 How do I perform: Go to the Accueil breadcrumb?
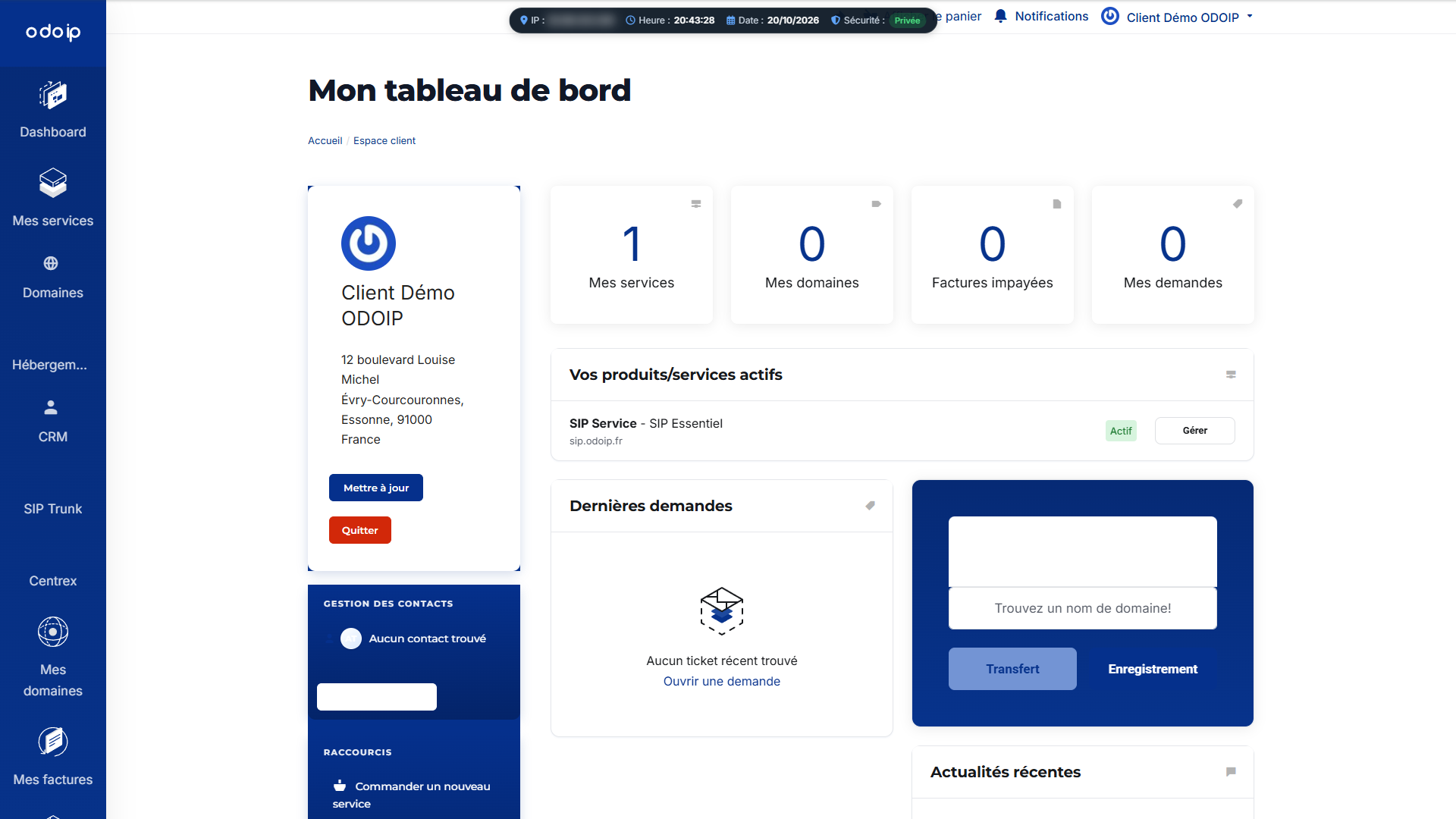coord(325,140)
